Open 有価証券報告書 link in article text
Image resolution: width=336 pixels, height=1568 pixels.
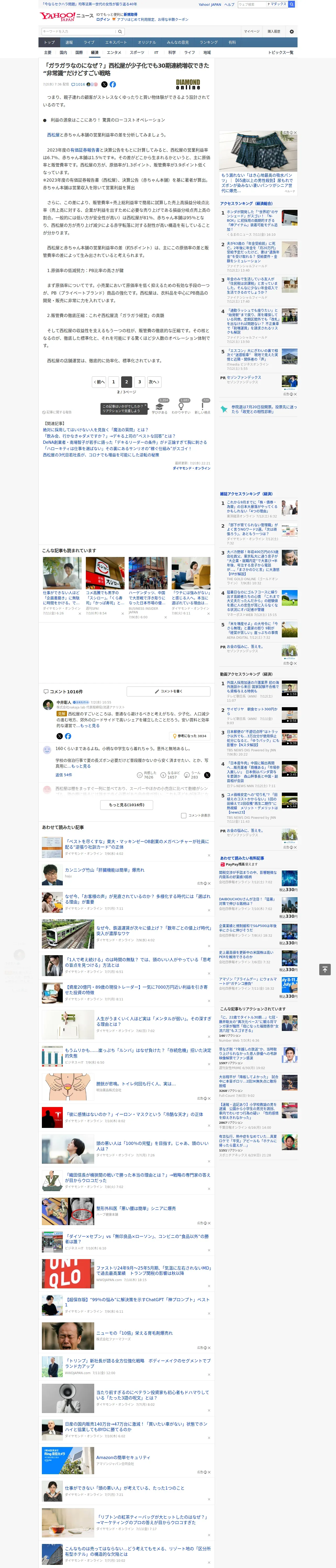85,150
